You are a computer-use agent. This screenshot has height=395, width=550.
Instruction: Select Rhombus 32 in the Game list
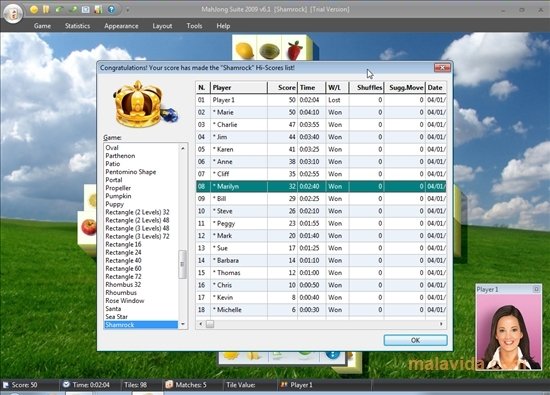coord(141,284)
